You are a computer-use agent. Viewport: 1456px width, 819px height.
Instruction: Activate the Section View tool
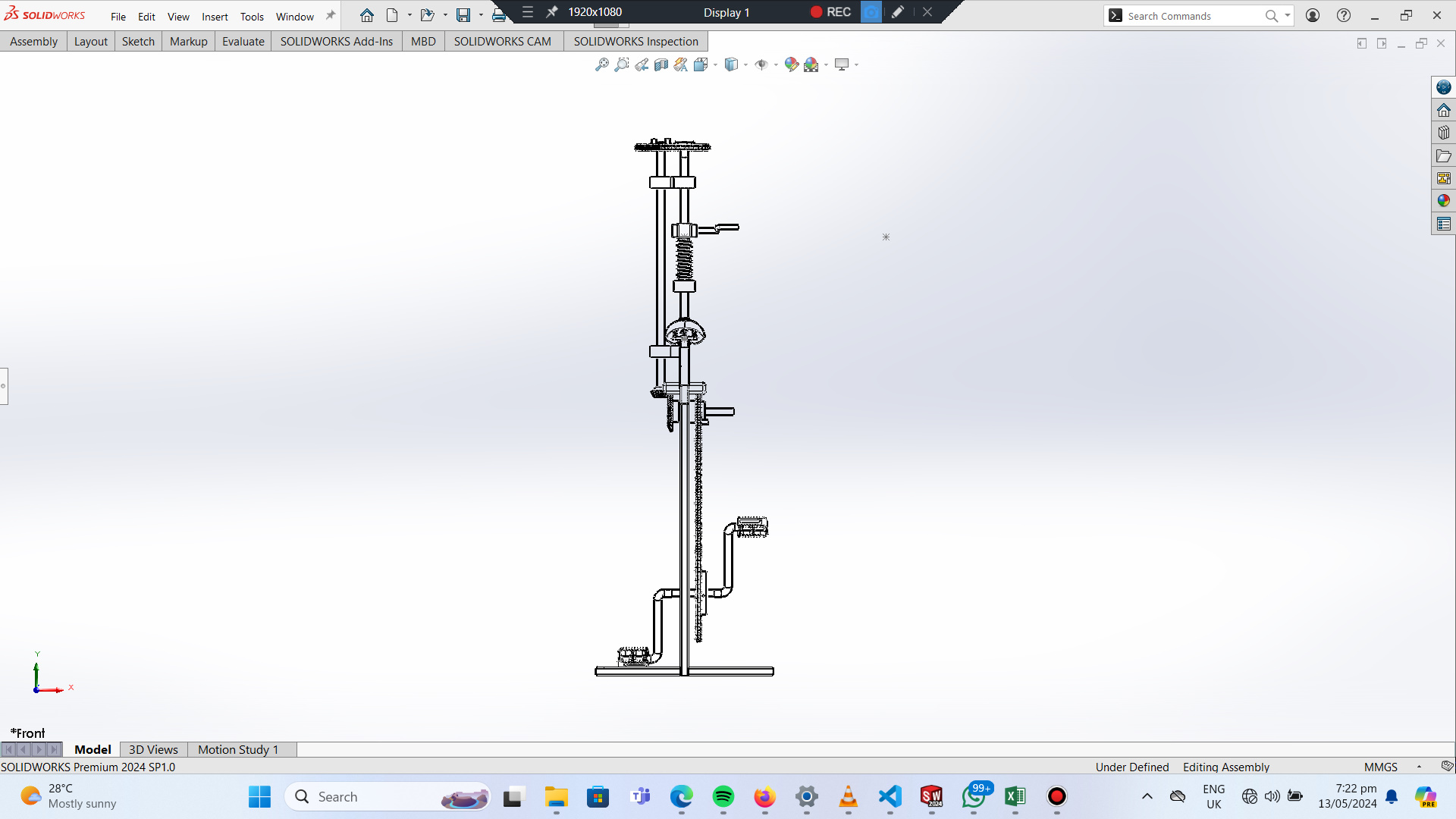[x=661, y=64]
